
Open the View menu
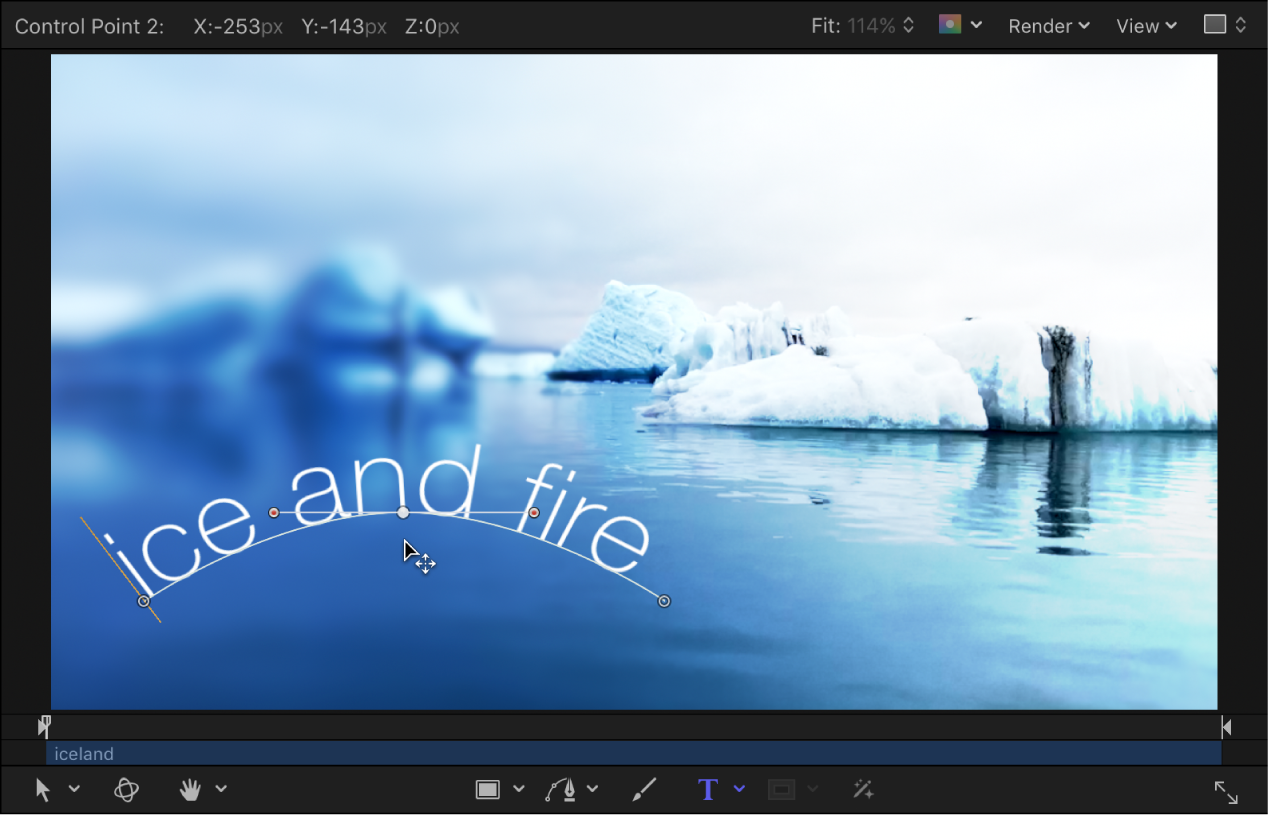(x=1143, y=26)
